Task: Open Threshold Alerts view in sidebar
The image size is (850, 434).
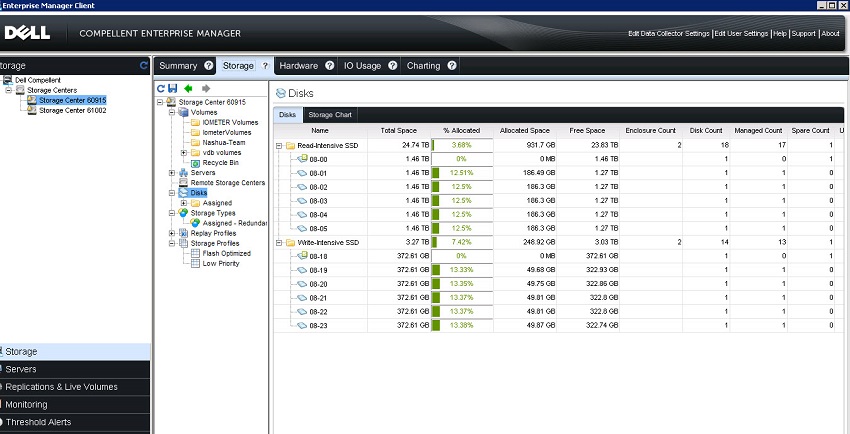Action: pyautogui.click(x=75, y=422)
